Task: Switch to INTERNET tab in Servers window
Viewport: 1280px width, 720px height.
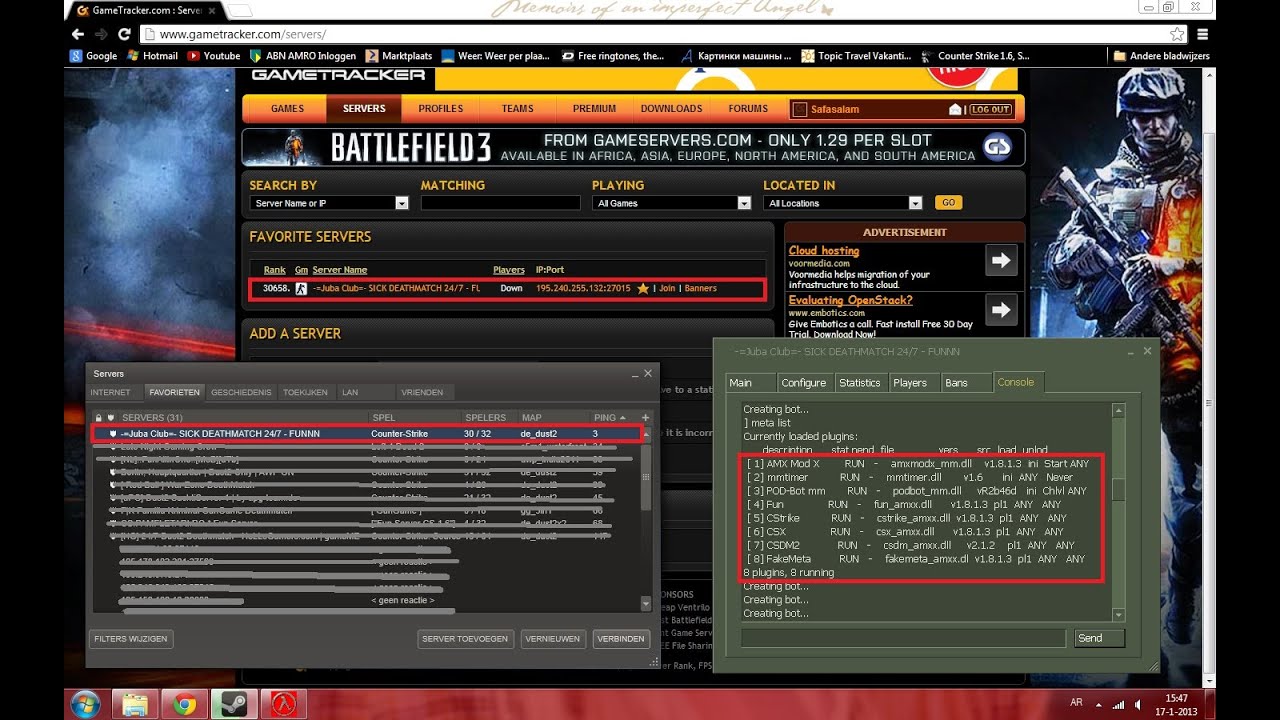Action: 110,392
